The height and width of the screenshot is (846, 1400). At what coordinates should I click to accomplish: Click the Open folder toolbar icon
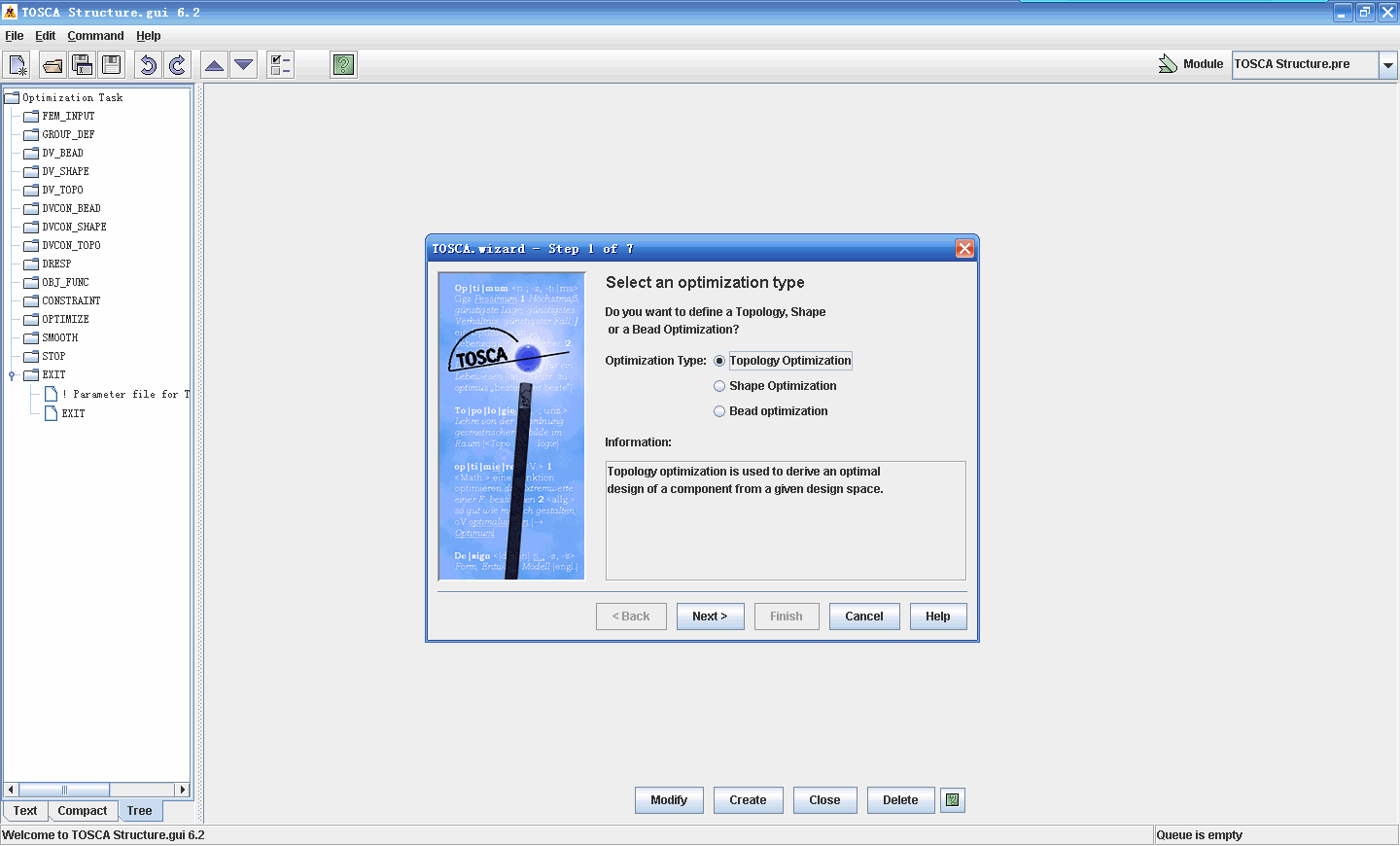tap(52, 65)
